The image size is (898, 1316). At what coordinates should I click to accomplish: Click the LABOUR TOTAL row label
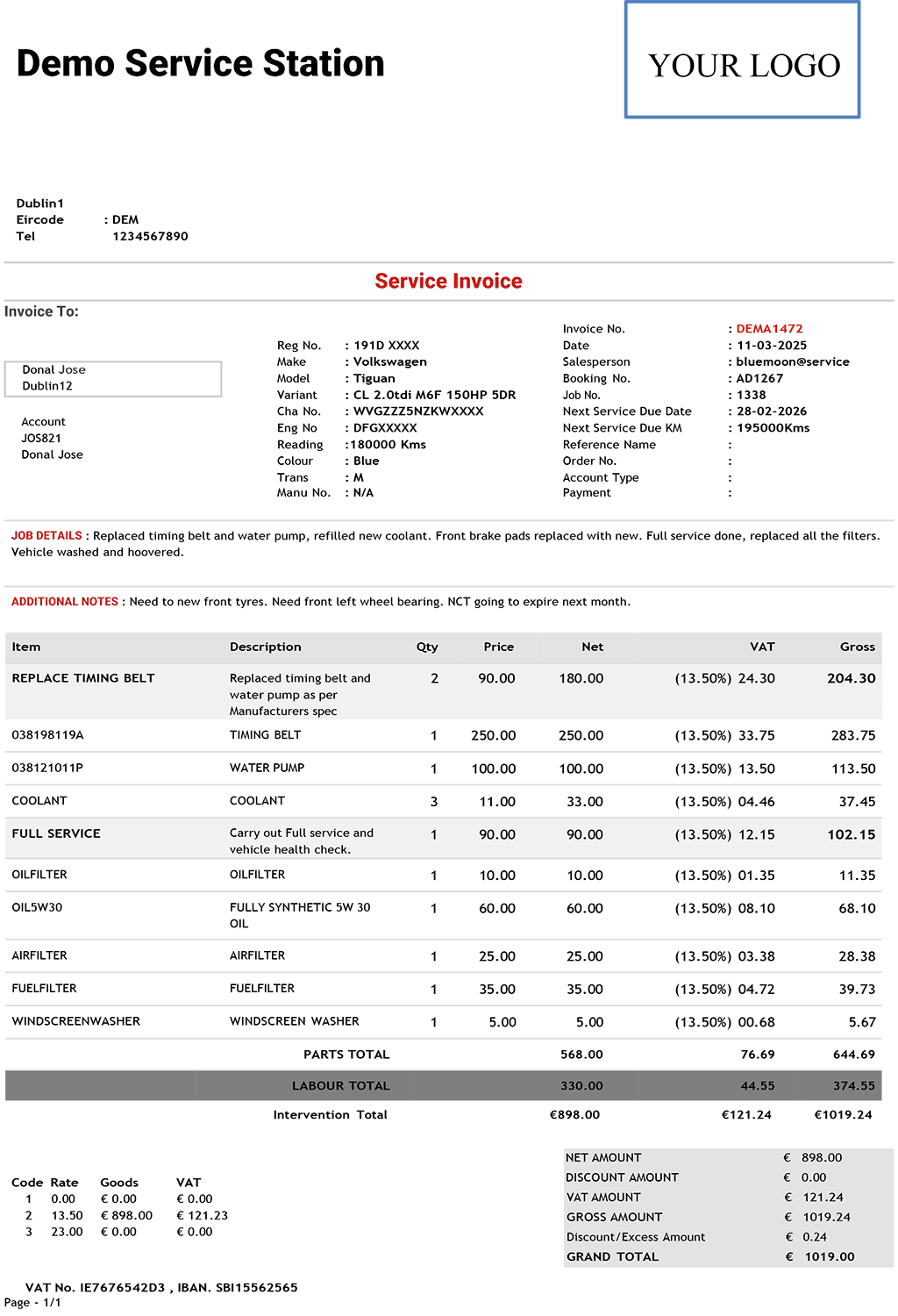pyautogui.click(x=340, y=1085)
